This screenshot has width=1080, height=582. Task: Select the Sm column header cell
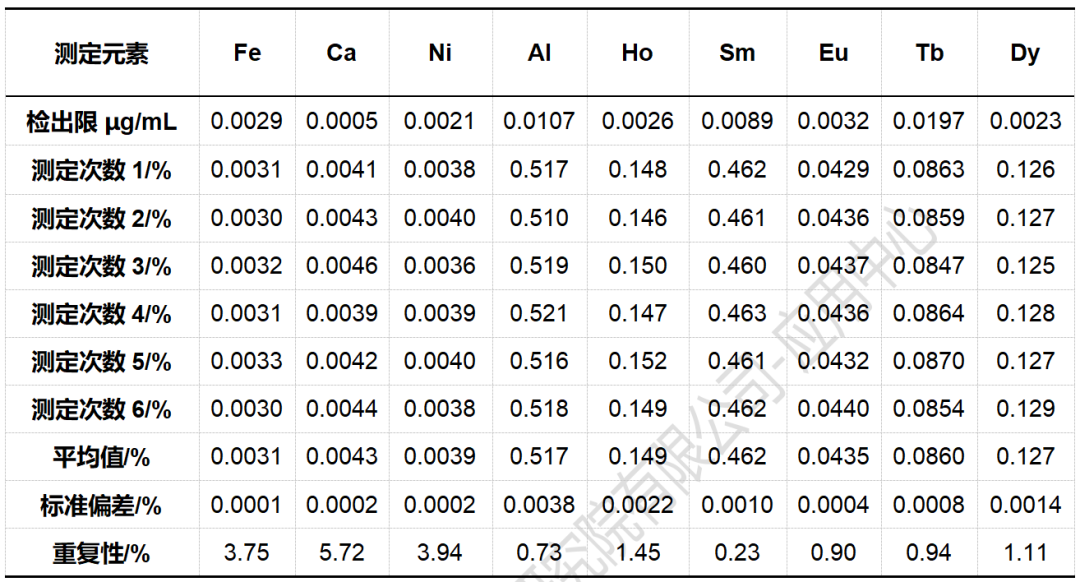click(737, 53)
